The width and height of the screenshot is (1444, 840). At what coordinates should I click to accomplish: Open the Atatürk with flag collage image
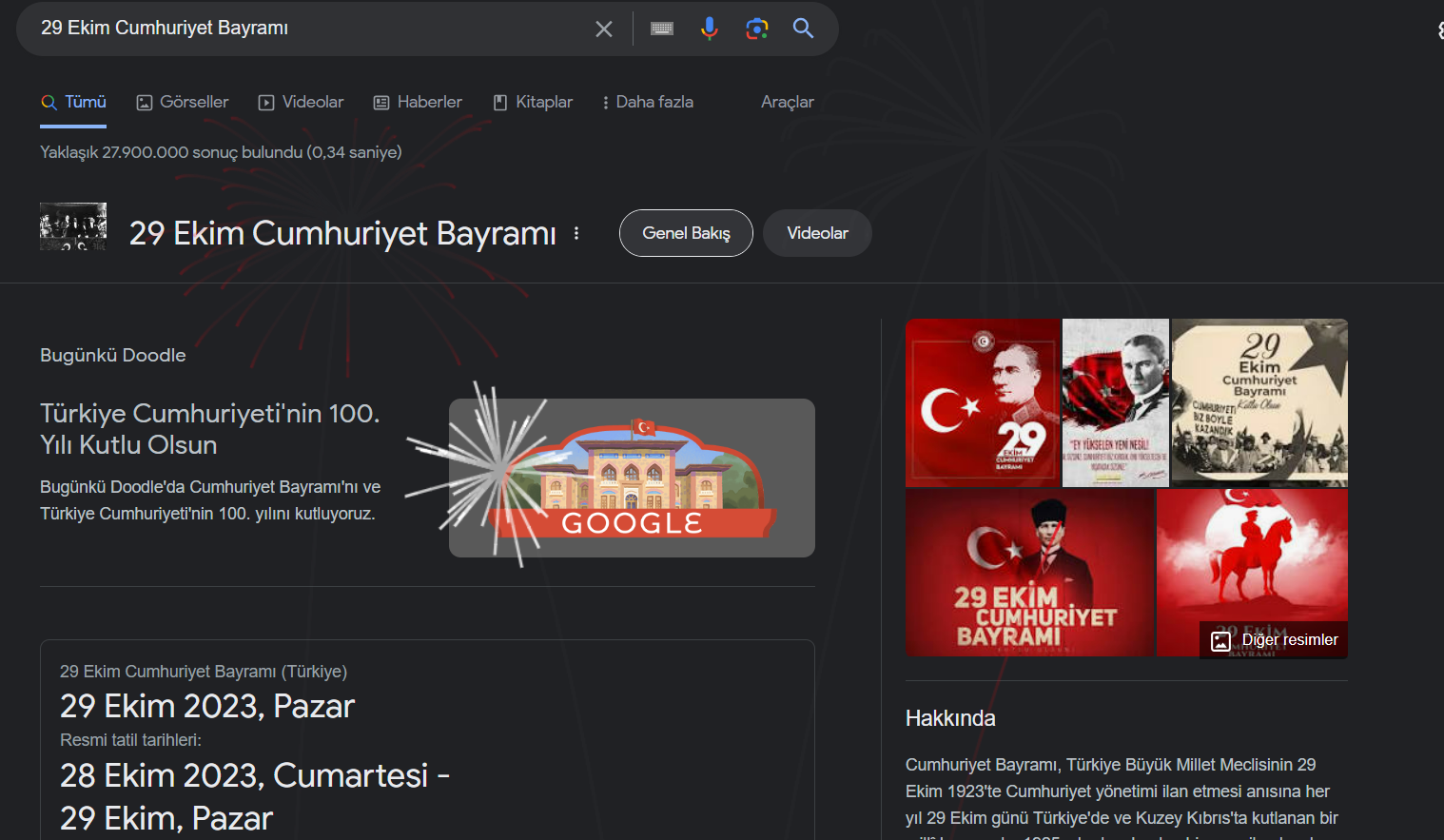(x=1115, y=402)
